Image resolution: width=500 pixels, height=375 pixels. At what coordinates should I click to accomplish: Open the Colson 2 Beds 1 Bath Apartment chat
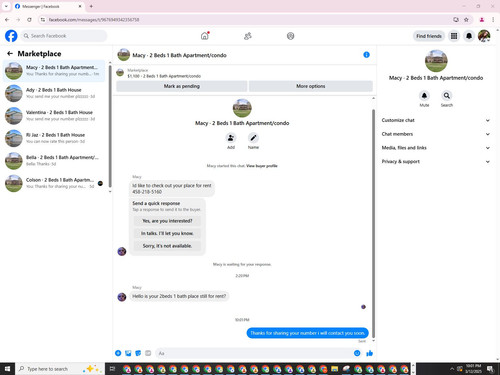pos(54,183)
